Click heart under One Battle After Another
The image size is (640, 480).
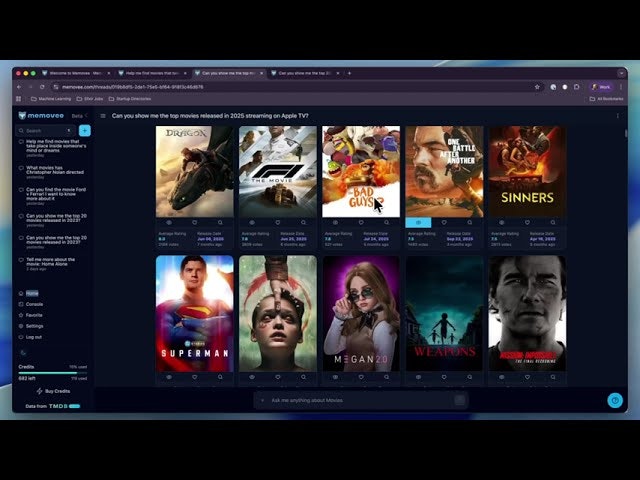[x=444, y=222]
